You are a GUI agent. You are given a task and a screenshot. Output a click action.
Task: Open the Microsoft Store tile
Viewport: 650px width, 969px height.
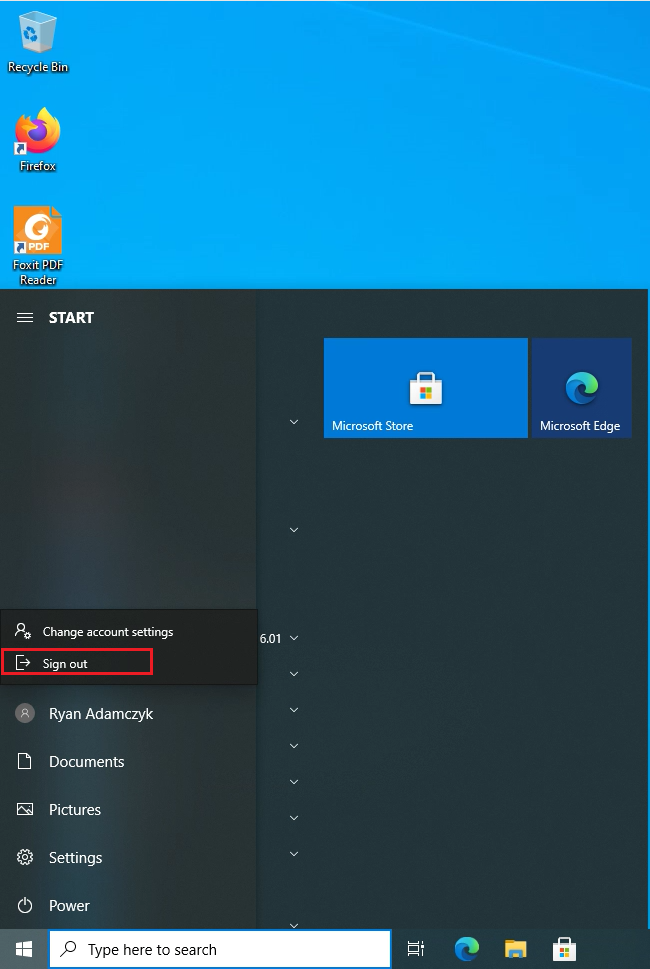[425, 387]
